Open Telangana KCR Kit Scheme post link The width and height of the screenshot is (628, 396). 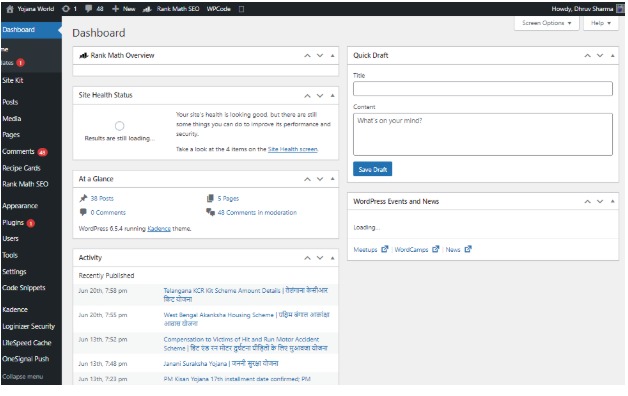245,295
